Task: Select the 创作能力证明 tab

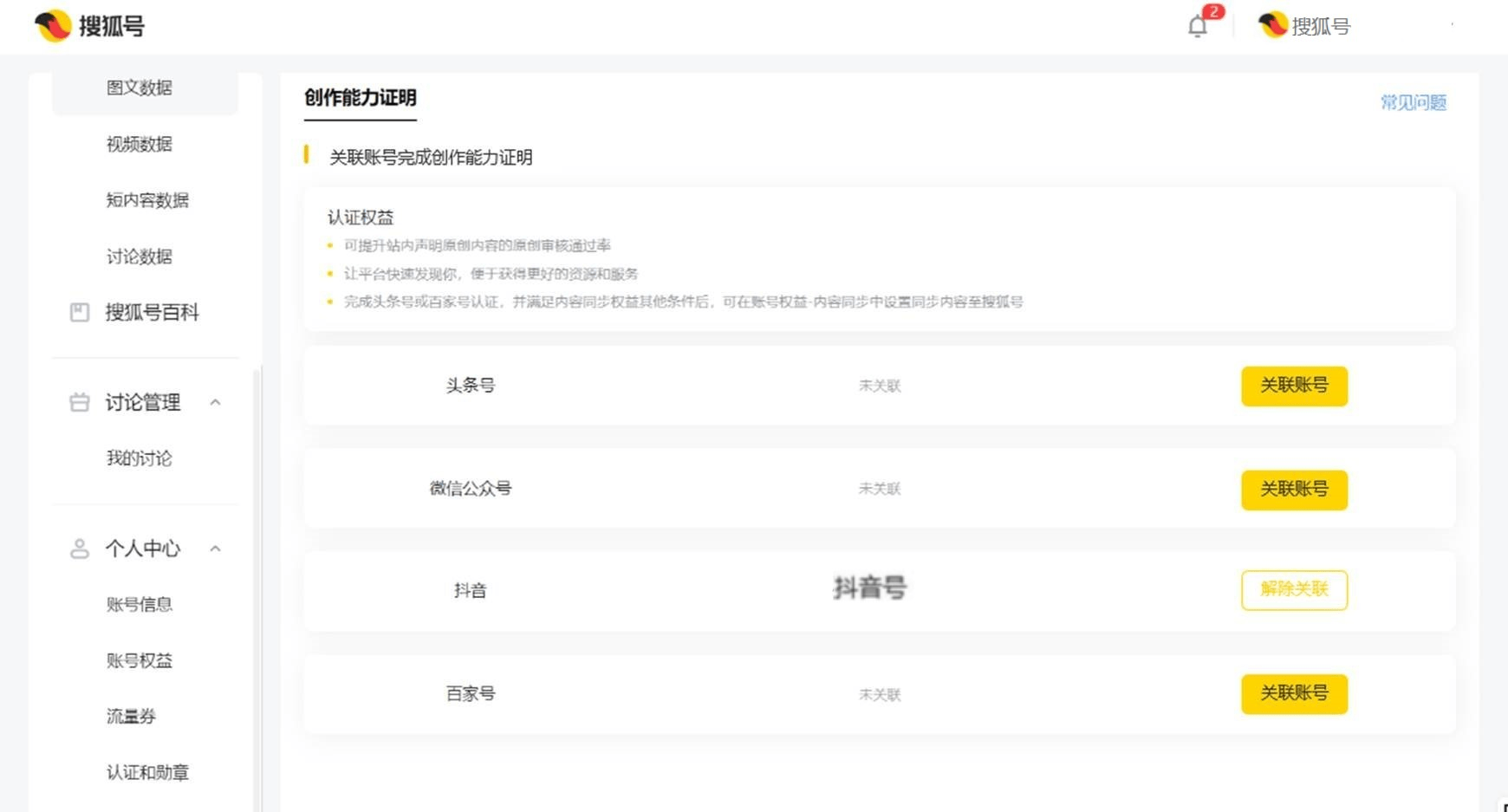Action: tap(361, 98)
